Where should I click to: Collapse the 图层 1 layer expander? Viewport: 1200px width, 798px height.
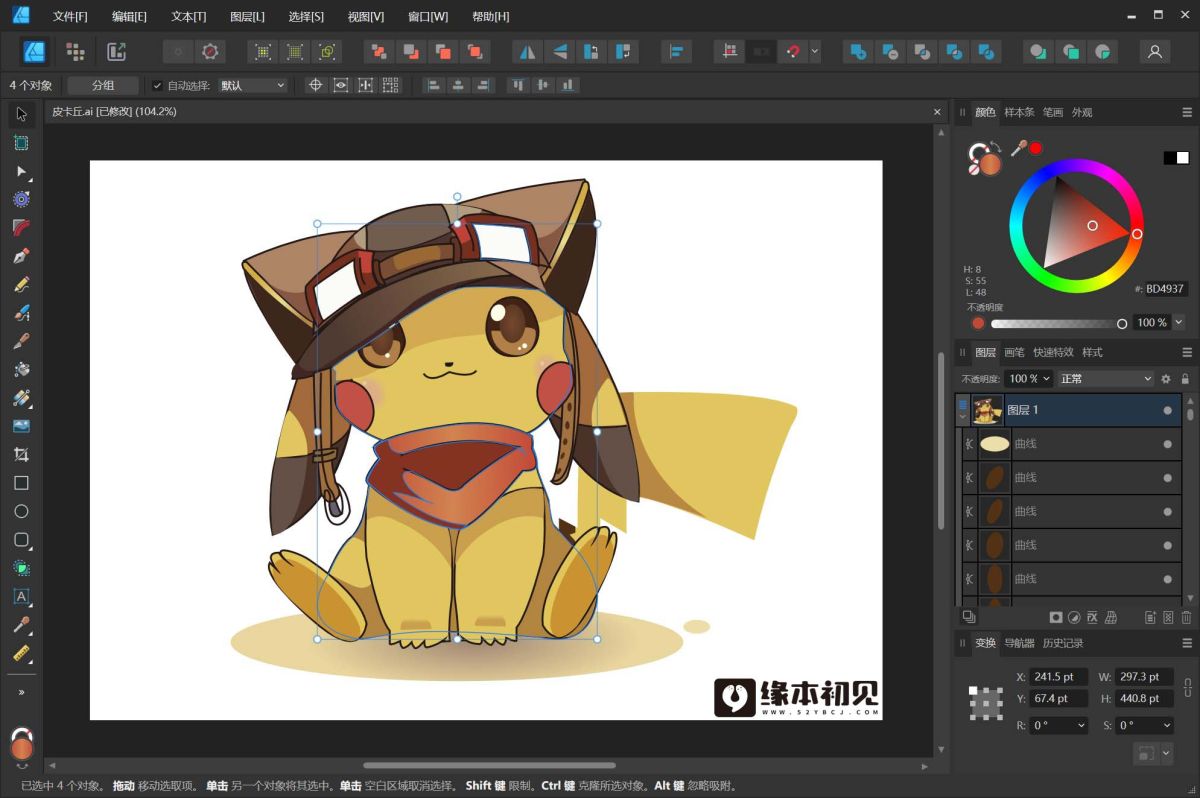[963, 415]
